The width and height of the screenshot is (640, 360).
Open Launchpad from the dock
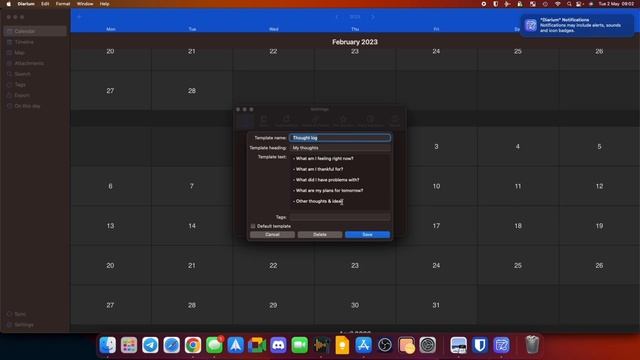coord(129,345)
